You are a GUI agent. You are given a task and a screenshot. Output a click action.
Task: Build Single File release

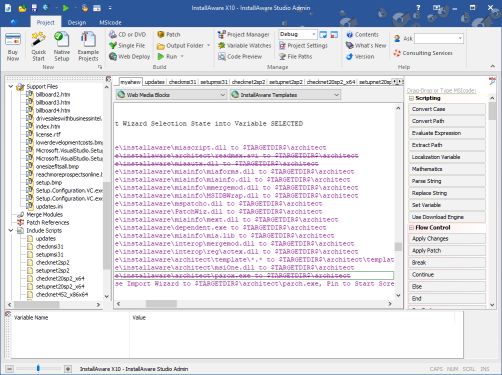click(127, 45)
